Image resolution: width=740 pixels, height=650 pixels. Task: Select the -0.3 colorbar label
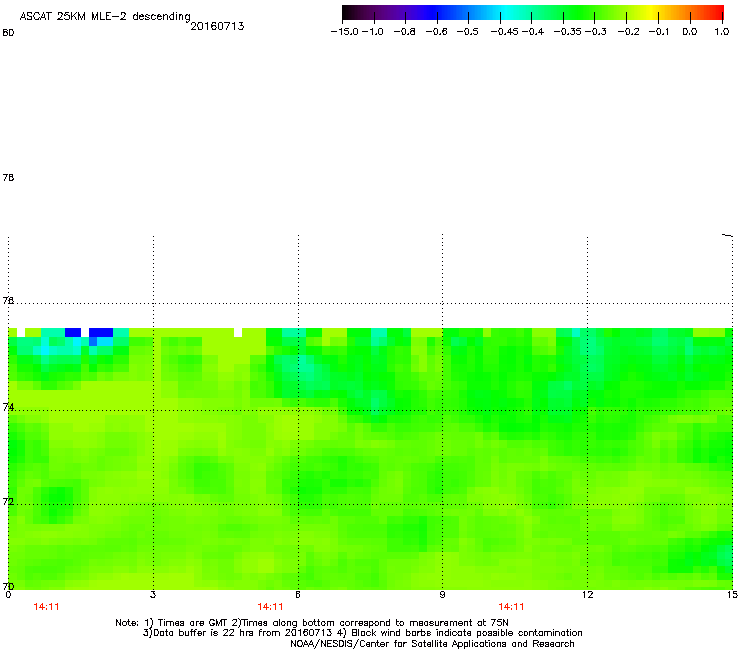[596, 32]
